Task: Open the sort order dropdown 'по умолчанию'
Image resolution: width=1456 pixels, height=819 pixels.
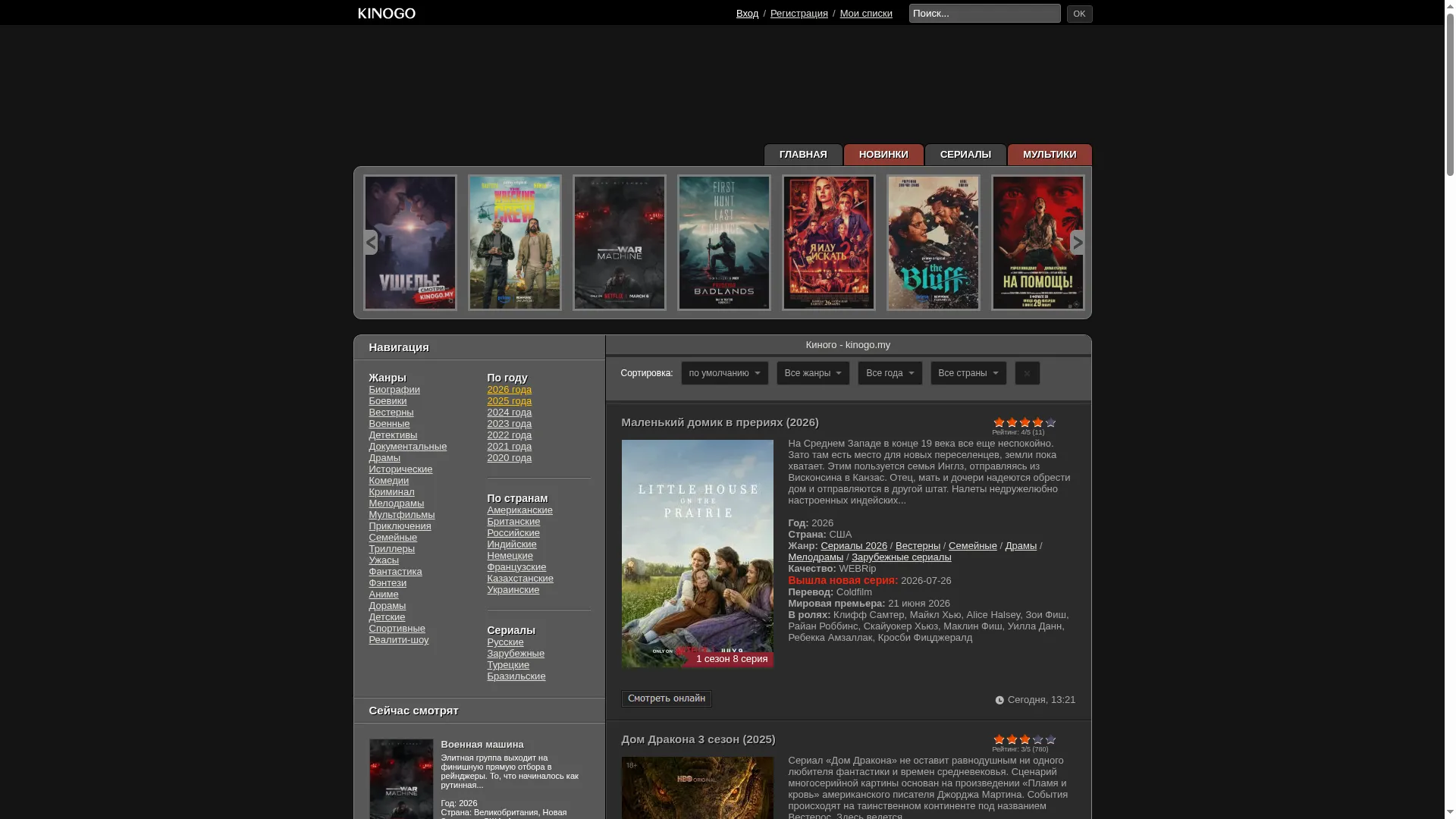Action: 724,373
